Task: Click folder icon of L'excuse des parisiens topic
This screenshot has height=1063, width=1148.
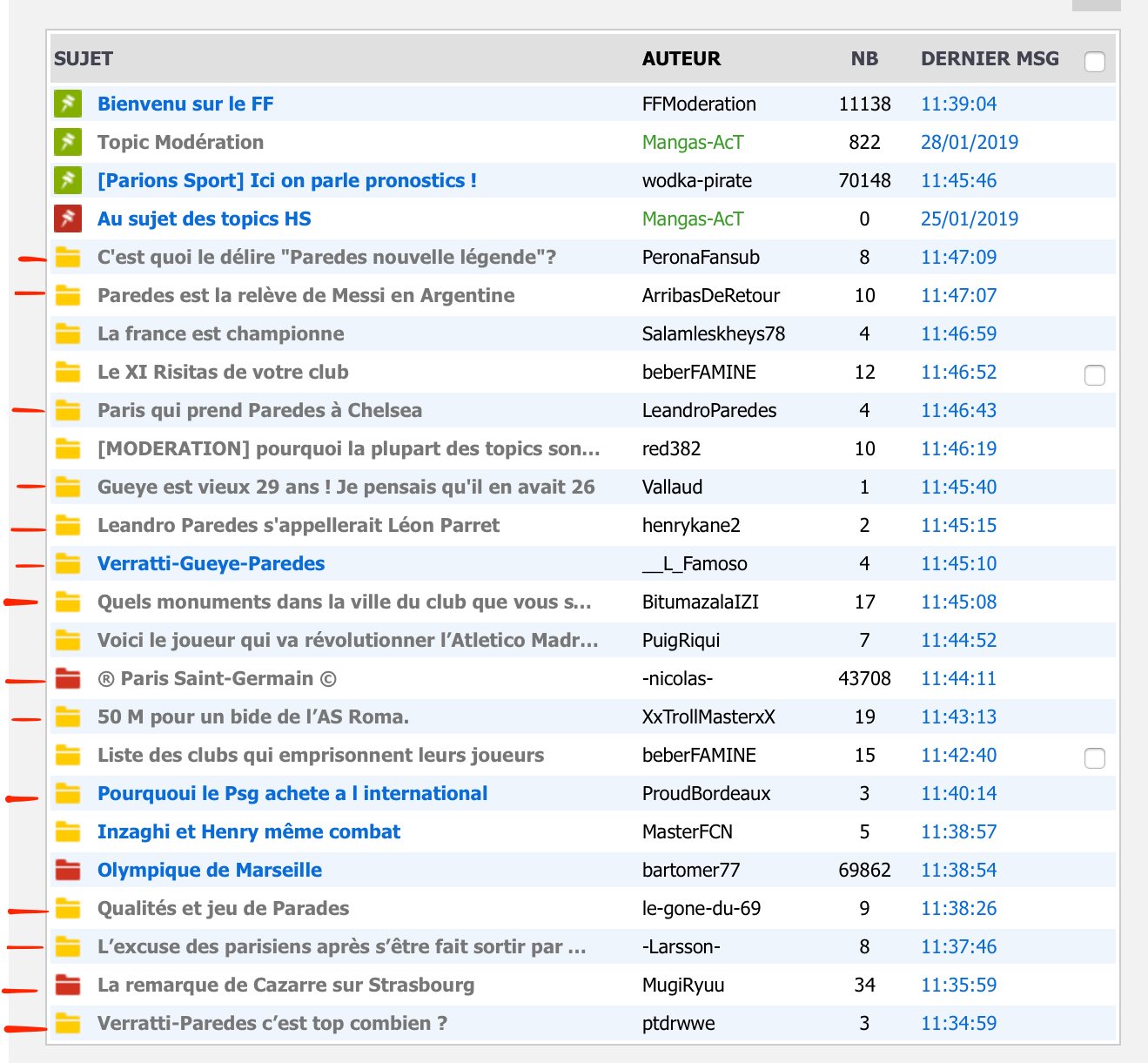Action: (x=68, y=946)
